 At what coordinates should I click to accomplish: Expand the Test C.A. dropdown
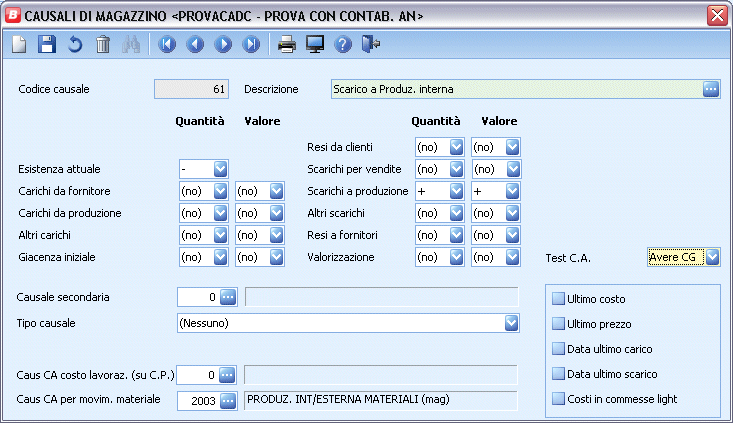pyautogui.click(x=712, y=258)
